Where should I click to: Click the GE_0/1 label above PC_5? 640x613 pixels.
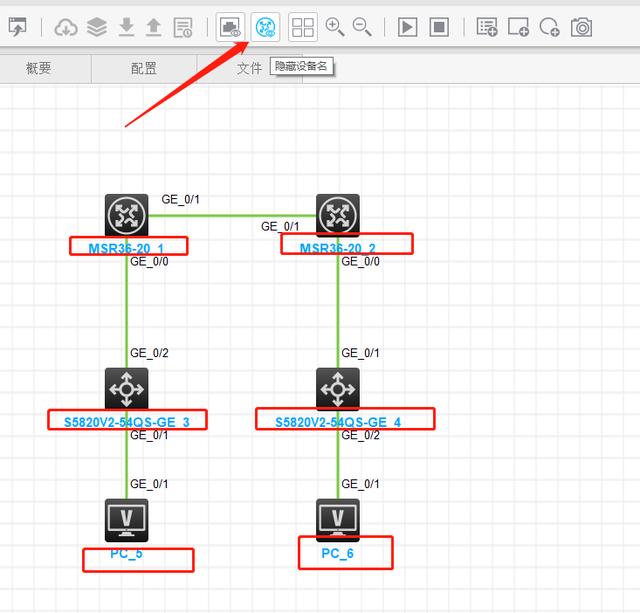[x=149, y=484]
